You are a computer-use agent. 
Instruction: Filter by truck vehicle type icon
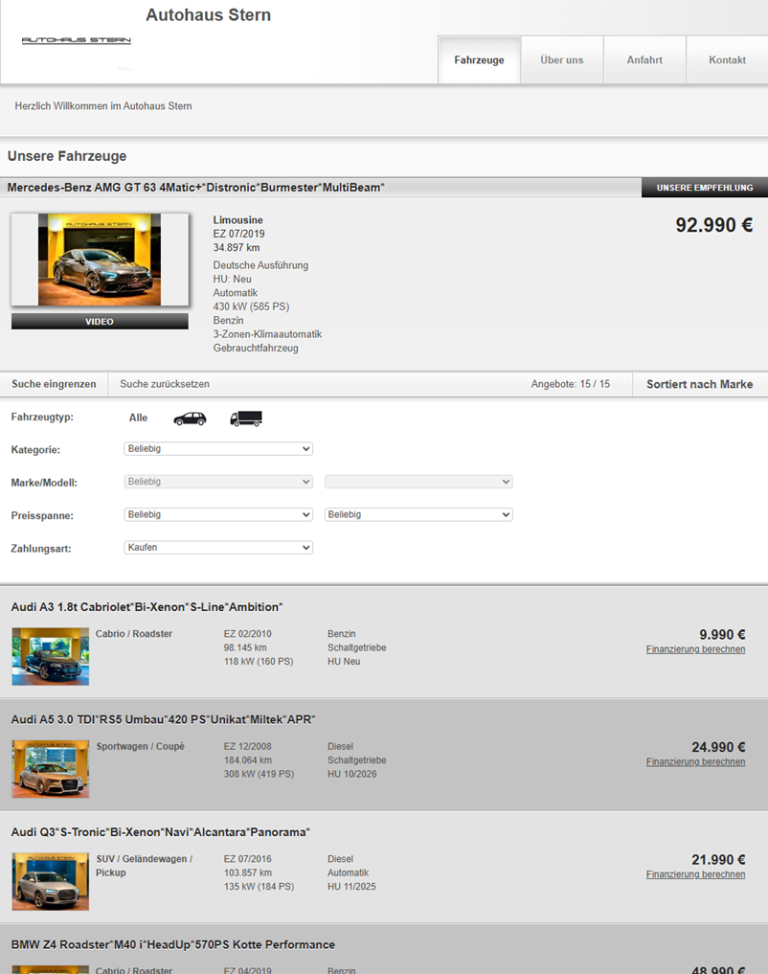click(246, 419)
